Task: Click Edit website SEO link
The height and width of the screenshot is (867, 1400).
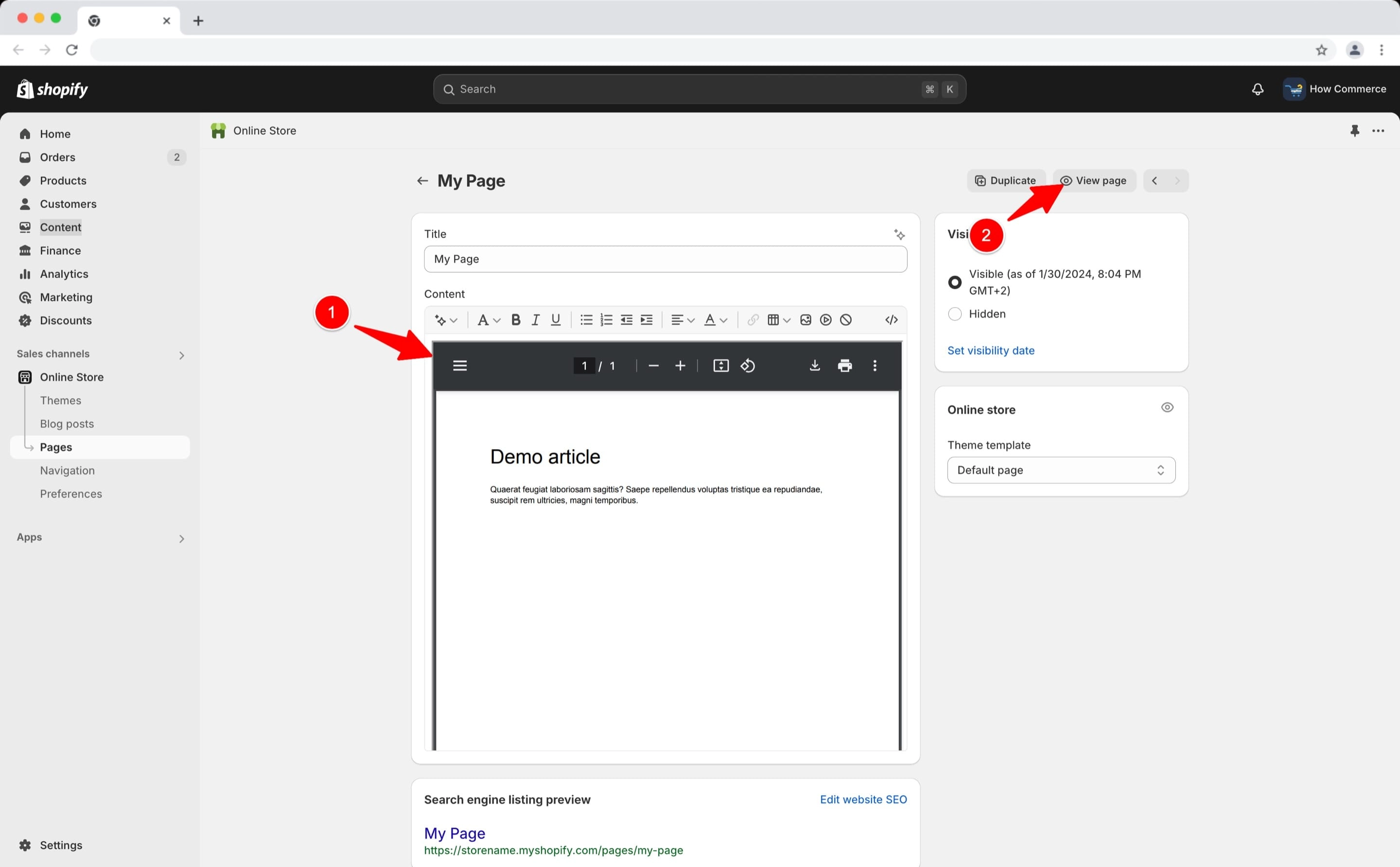Action: (863, 800)
